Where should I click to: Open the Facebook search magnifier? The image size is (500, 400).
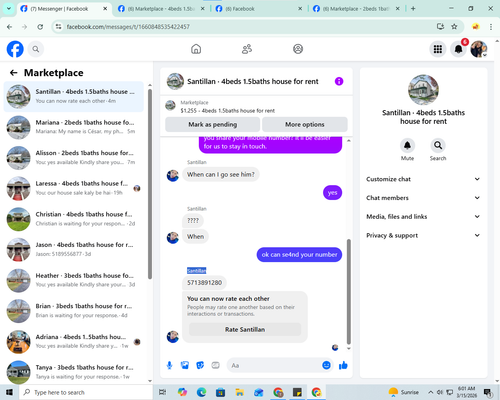click(x=36, y=49)
